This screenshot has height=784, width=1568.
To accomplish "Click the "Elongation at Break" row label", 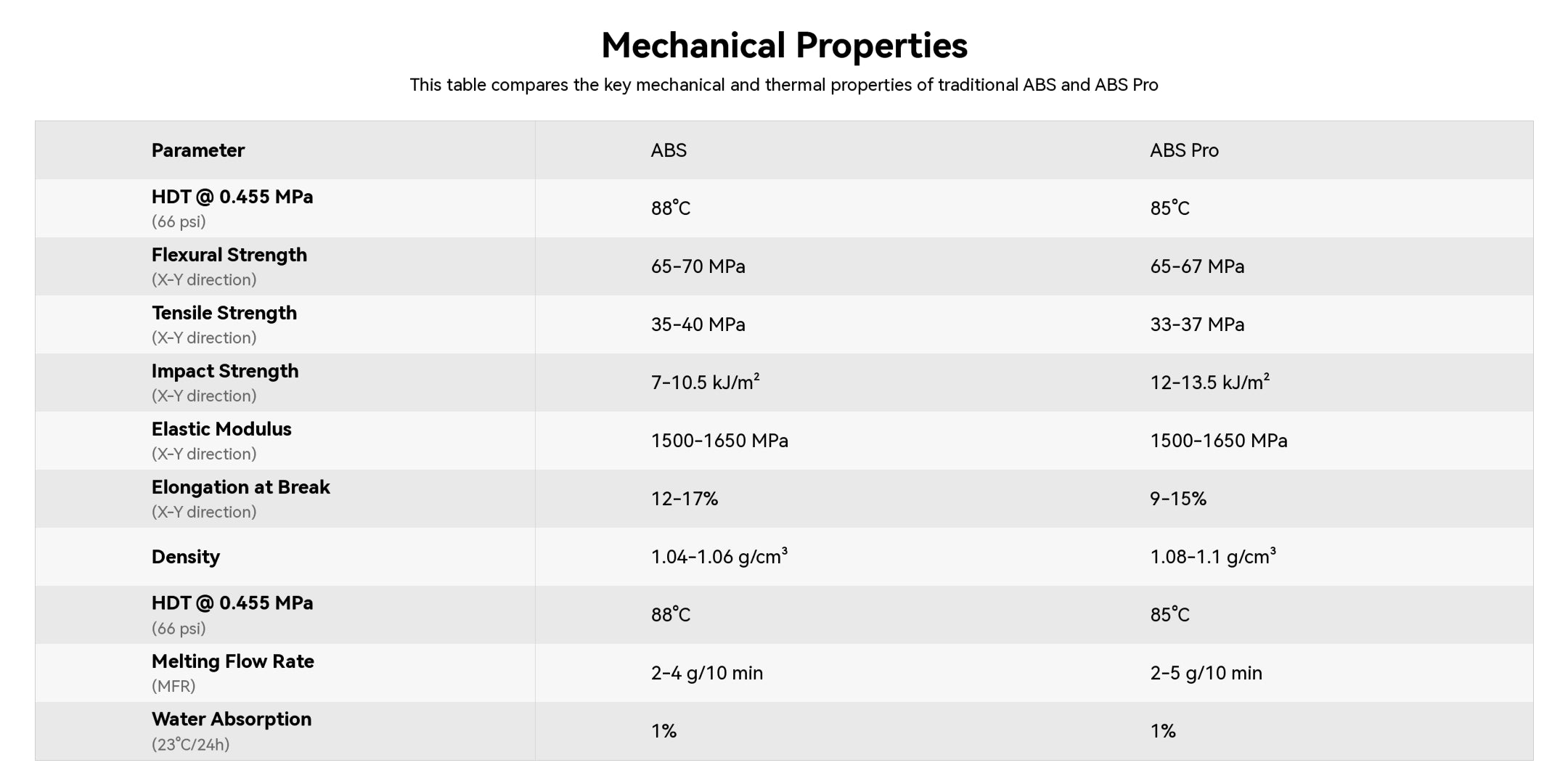I will 240,487.
